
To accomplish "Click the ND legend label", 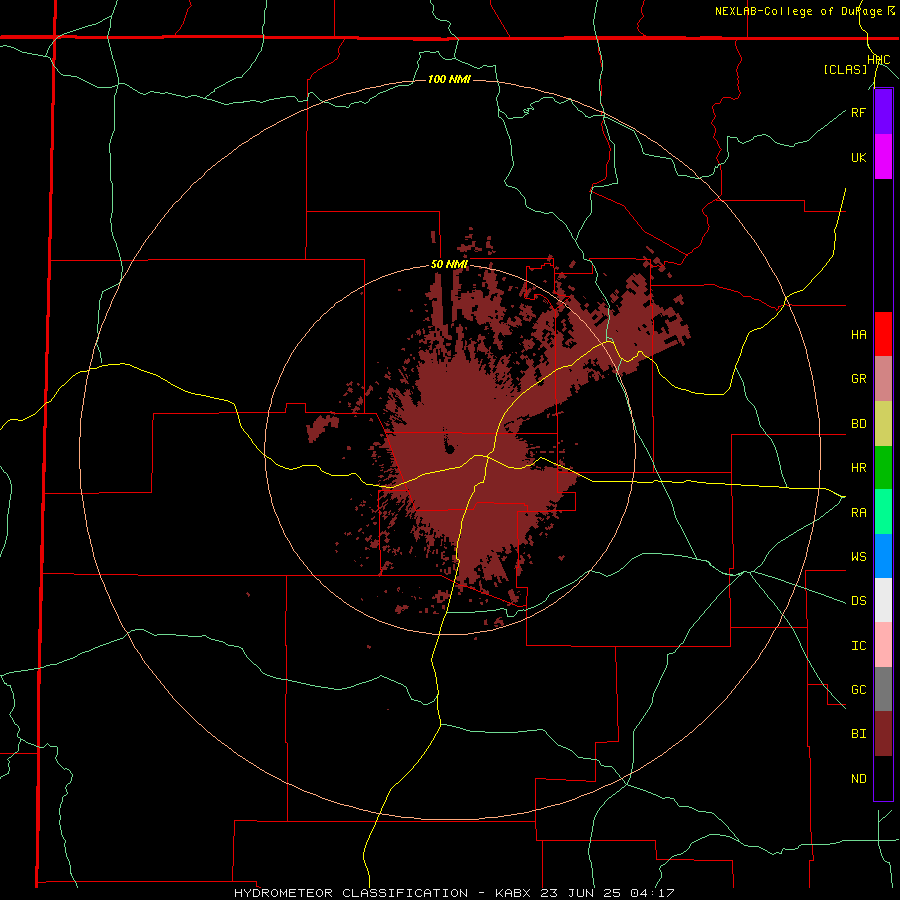I will [x=858, y=779].
